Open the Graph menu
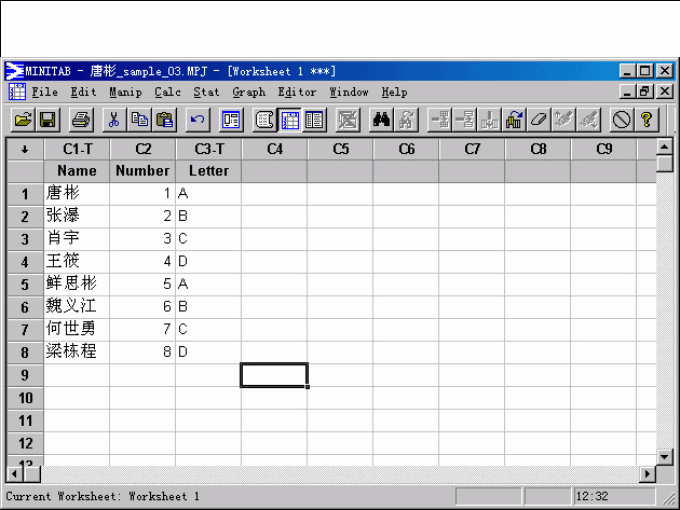The width and height of the screenshot is (680, 510). point(248,92)
